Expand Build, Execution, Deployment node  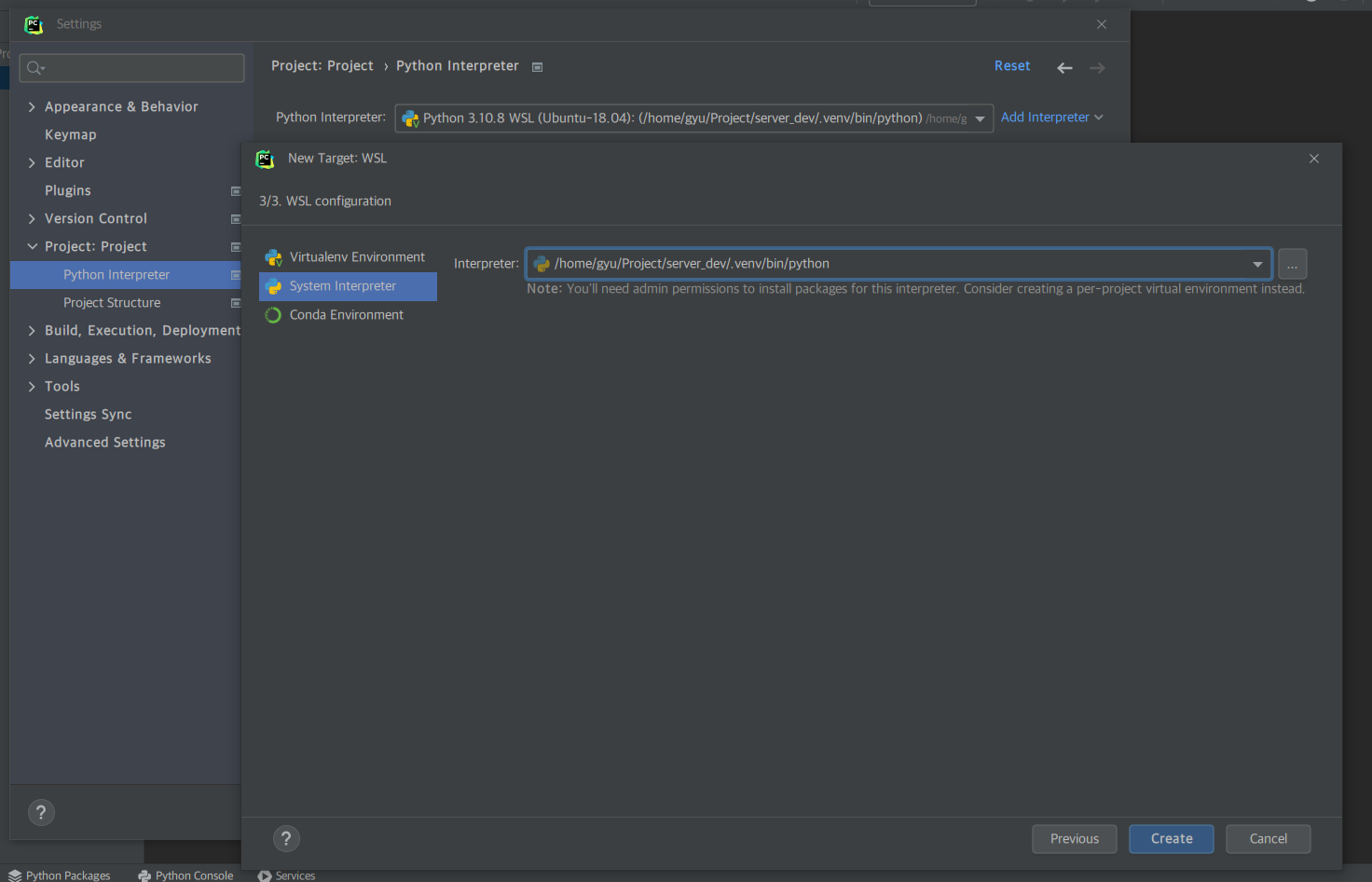[32, 331]
